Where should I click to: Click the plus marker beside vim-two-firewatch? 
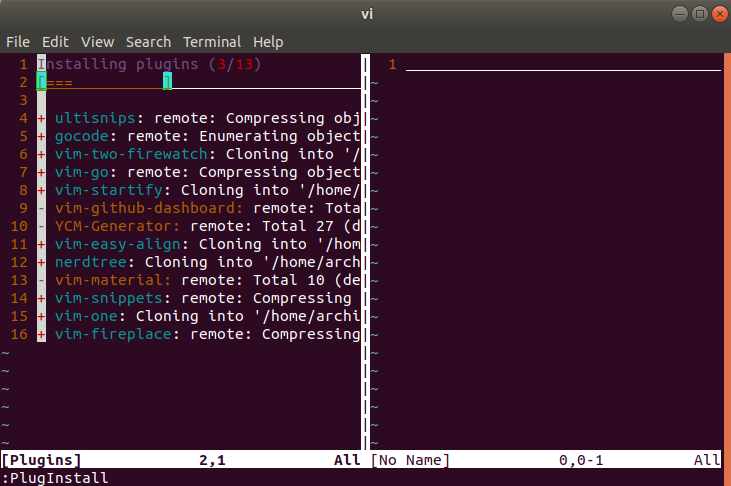click(41, 154)
